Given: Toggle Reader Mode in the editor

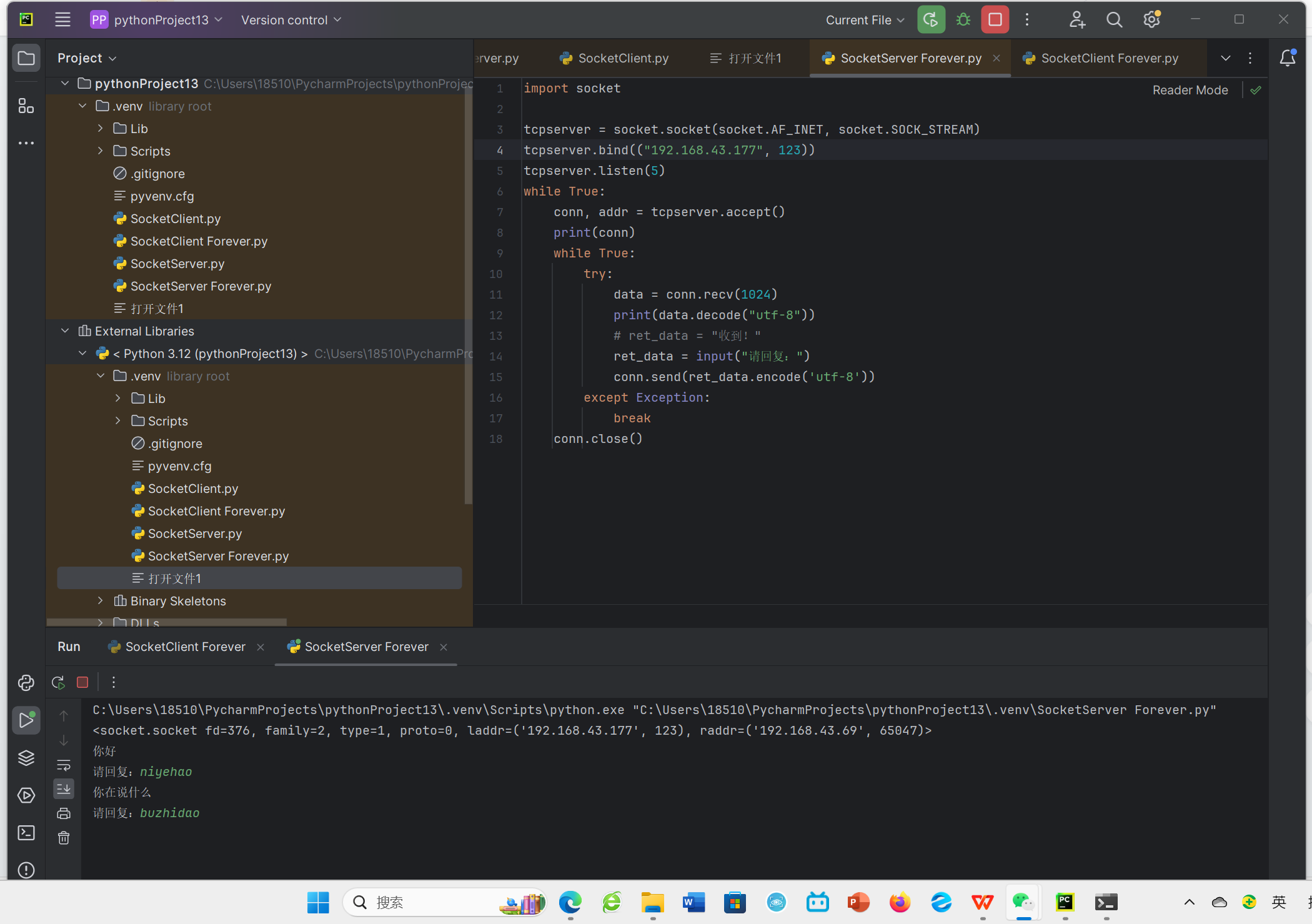Looking at the screenshot, I should point(1190,90).
